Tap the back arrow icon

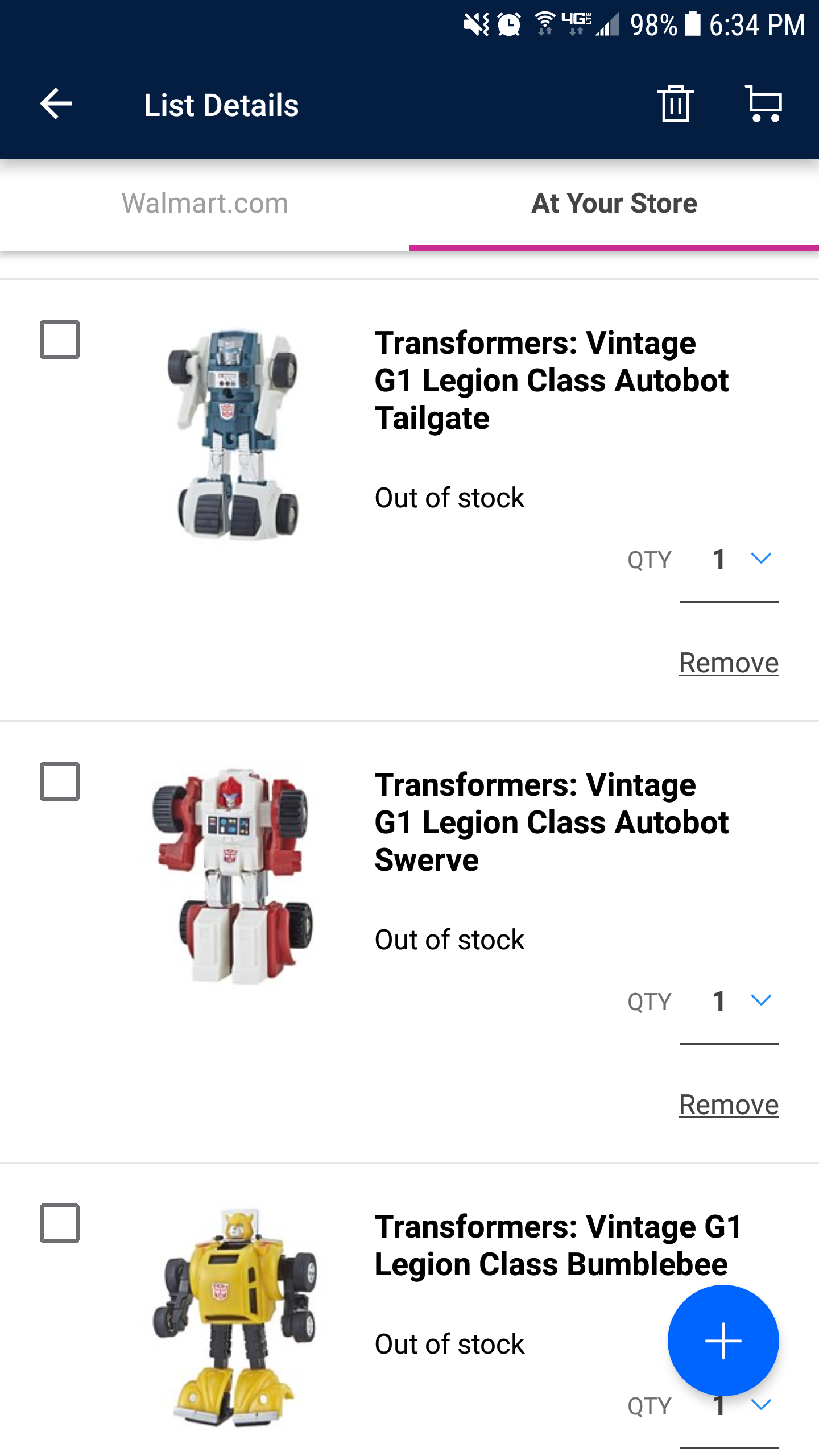pos(56,104)
